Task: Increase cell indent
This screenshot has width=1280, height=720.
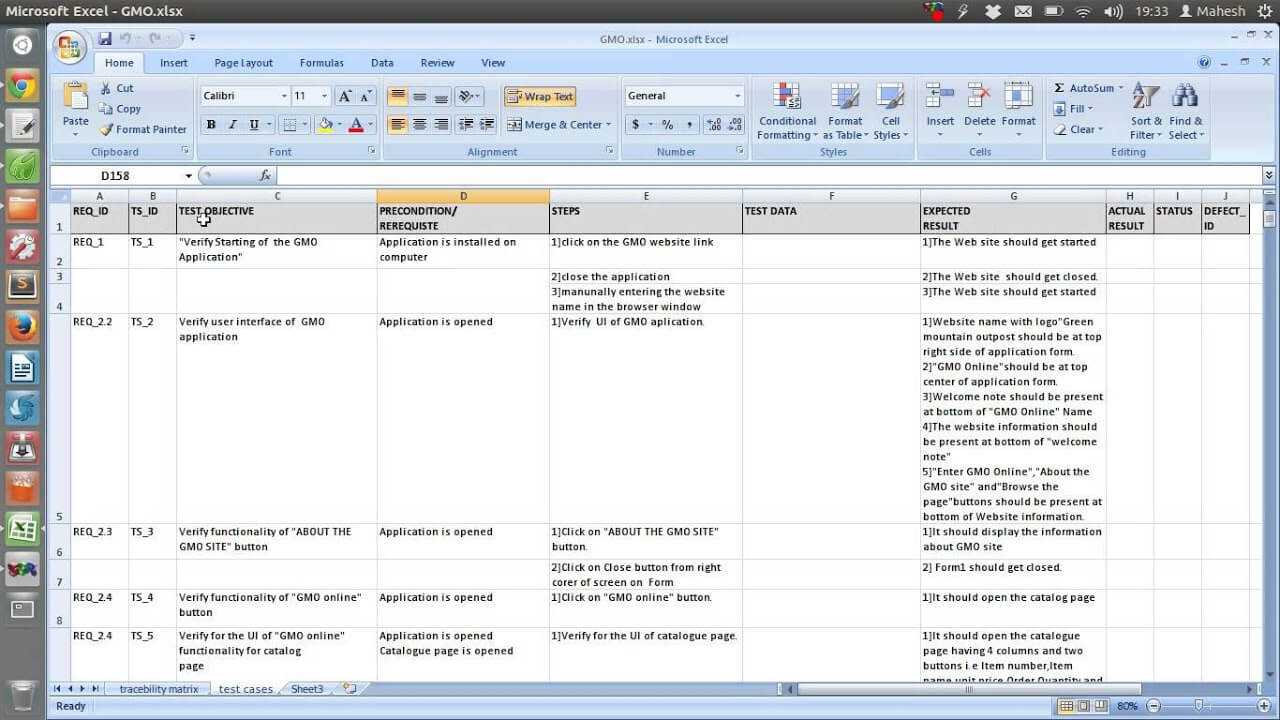Action: tap(487, 125)
